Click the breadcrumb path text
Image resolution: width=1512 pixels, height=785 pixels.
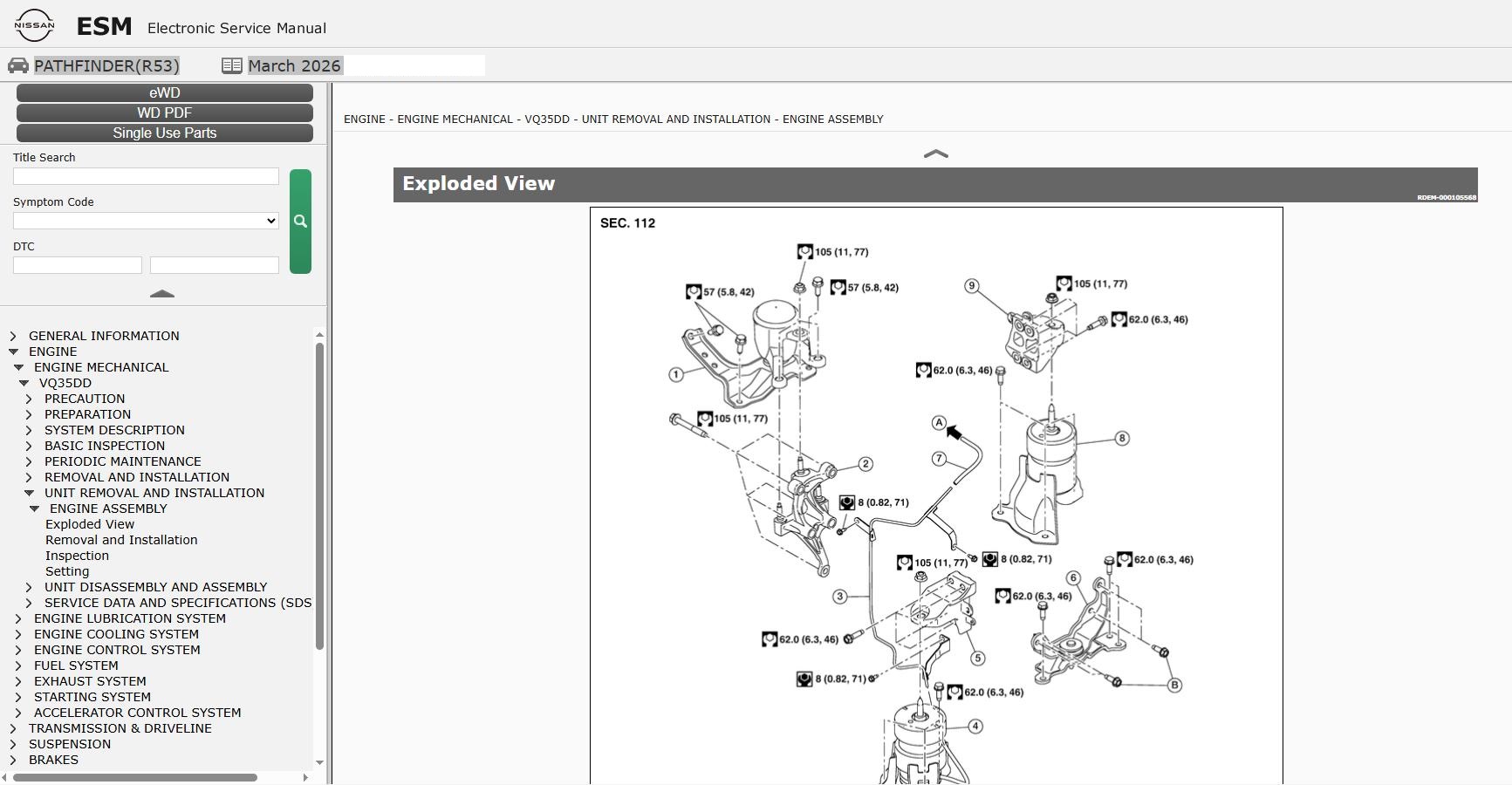(613, 119)
